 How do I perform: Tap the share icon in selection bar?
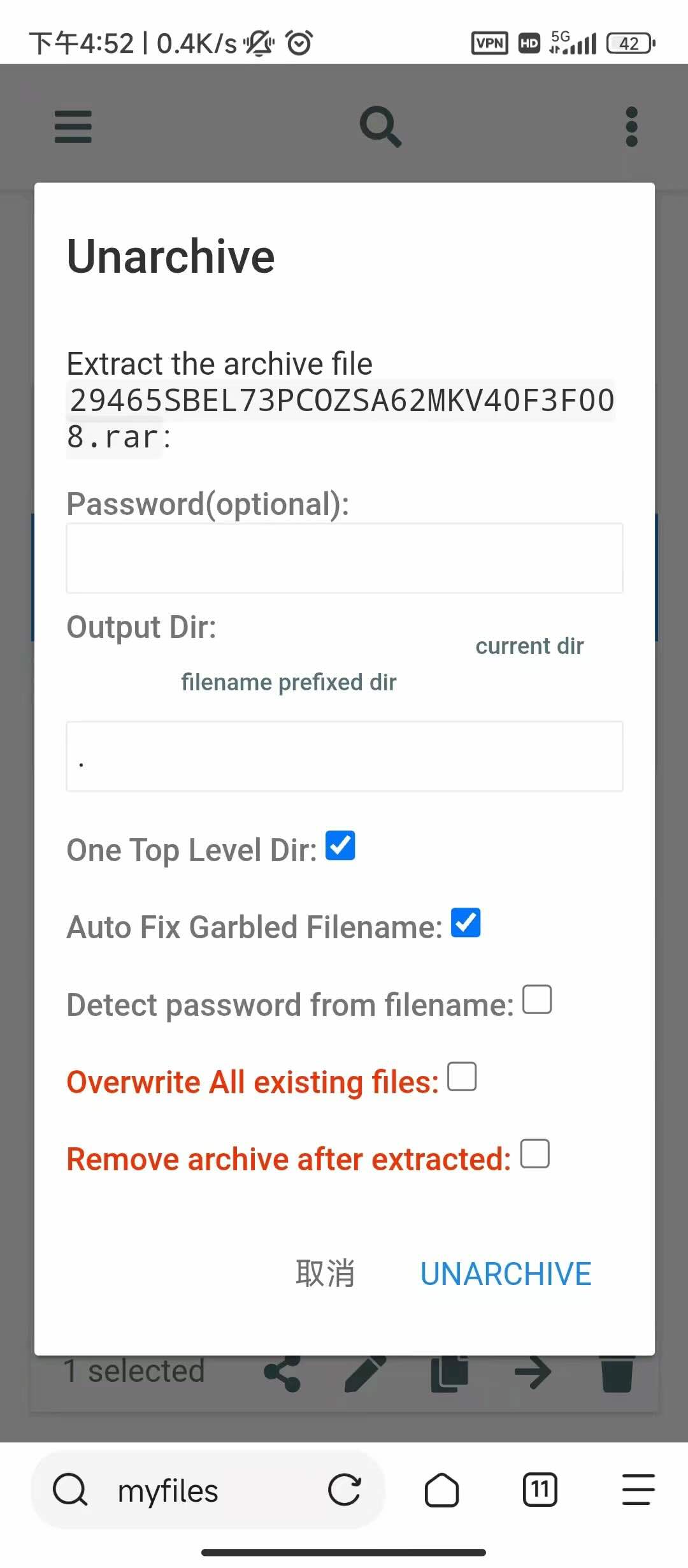[x=282, y=1373]
